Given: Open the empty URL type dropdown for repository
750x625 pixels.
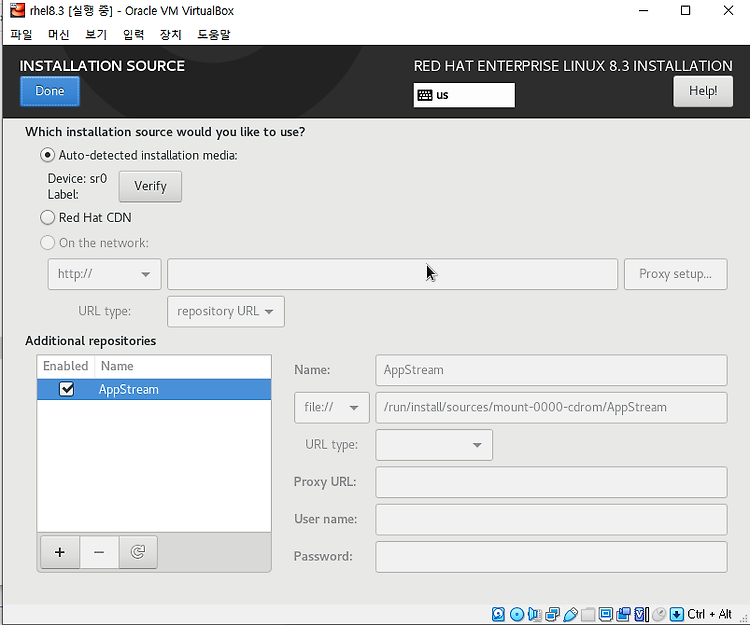Looking at the screenshot, I should pos(434,445).
